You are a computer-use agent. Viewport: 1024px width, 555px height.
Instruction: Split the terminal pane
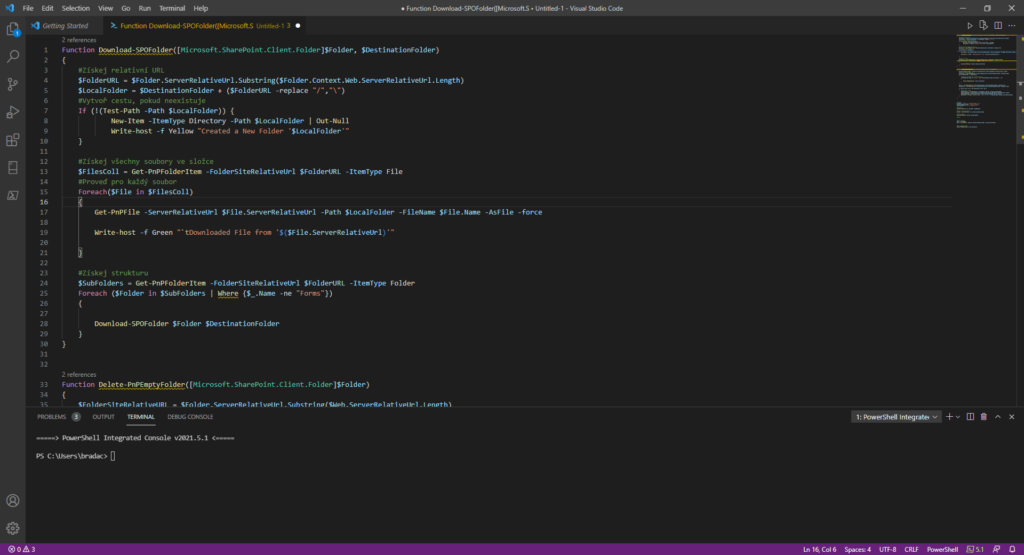pyautogui.click(x=970, y=417)
